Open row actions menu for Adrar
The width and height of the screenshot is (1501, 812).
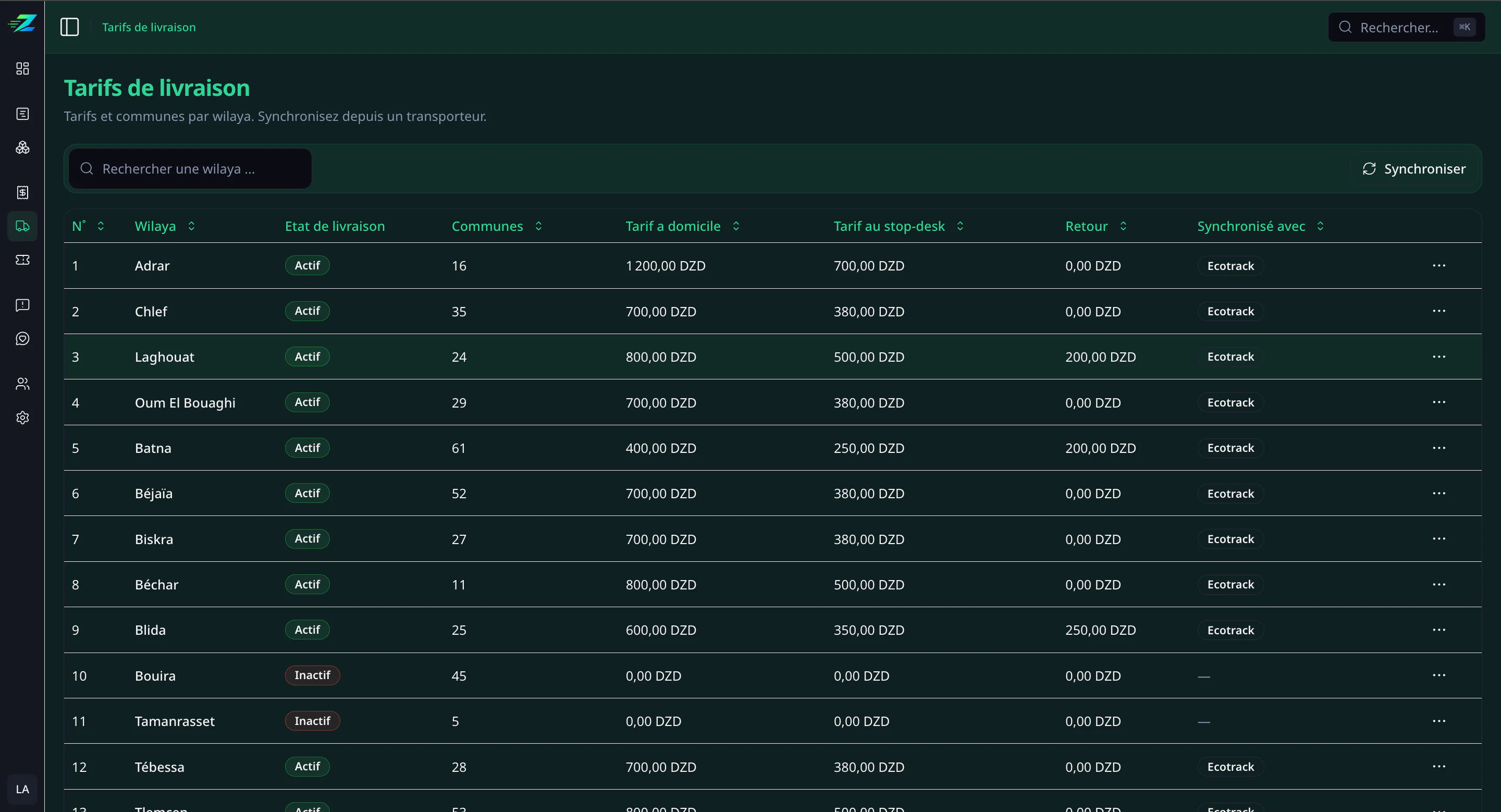pyautogui.click(x=1438, y=266)
